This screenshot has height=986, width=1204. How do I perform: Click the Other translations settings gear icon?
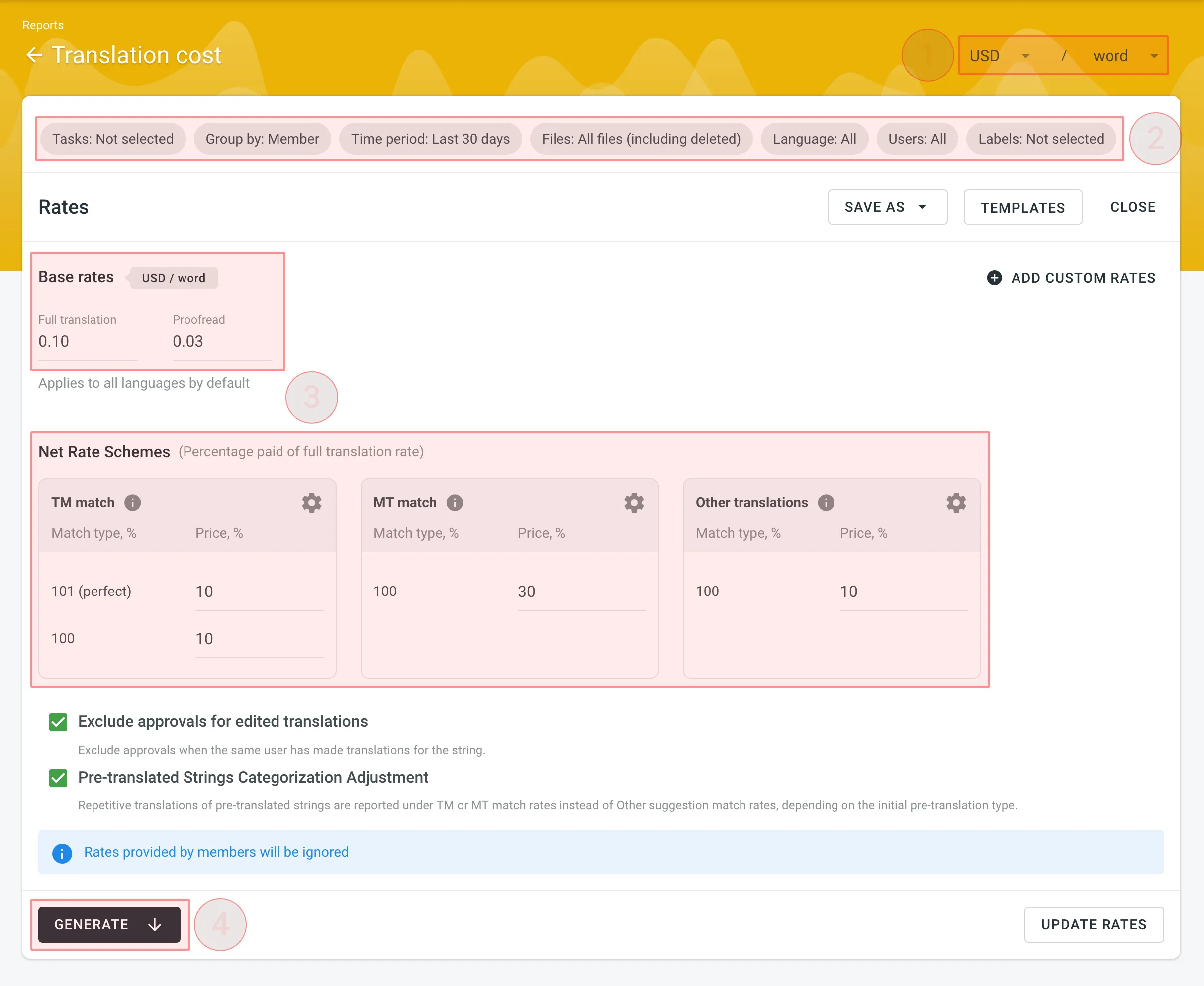954,502
